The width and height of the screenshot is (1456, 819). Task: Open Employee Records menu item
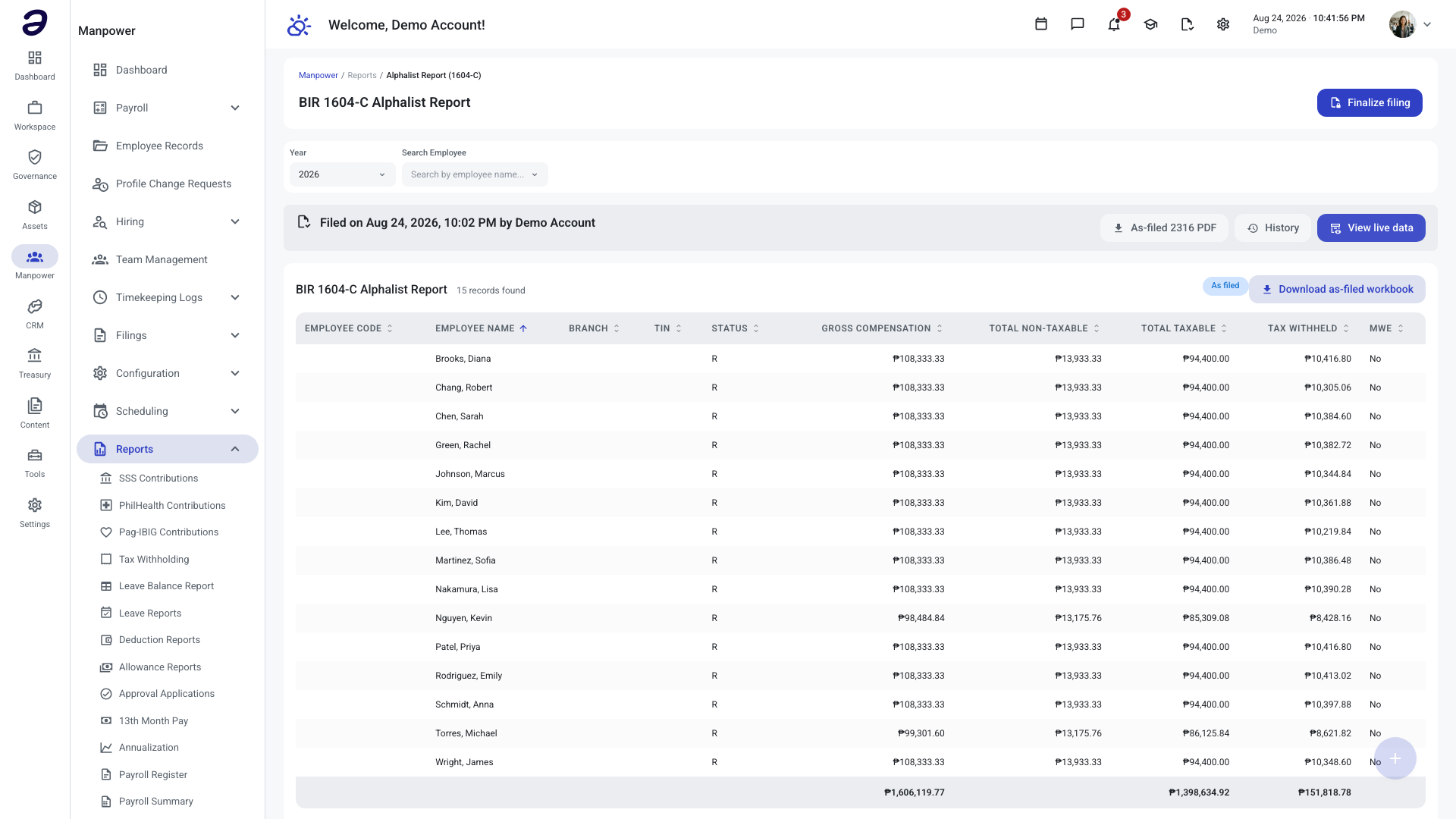168,146
